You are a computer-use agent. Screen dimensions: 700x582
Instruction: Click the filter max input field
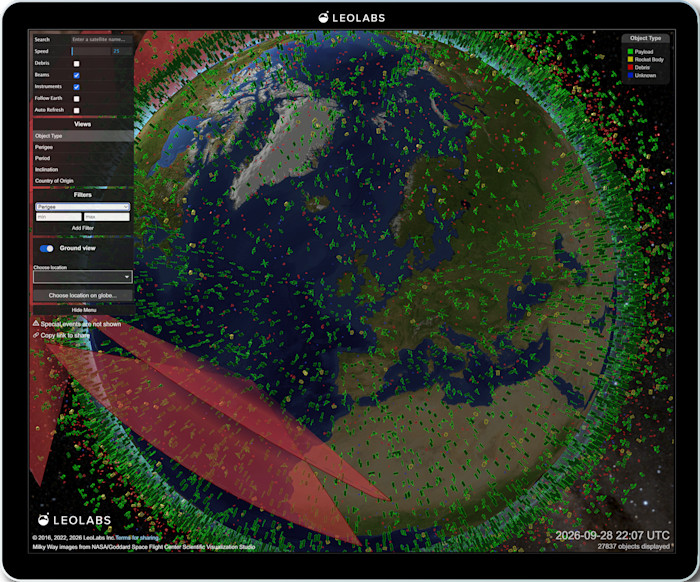(x=107, y=217)
